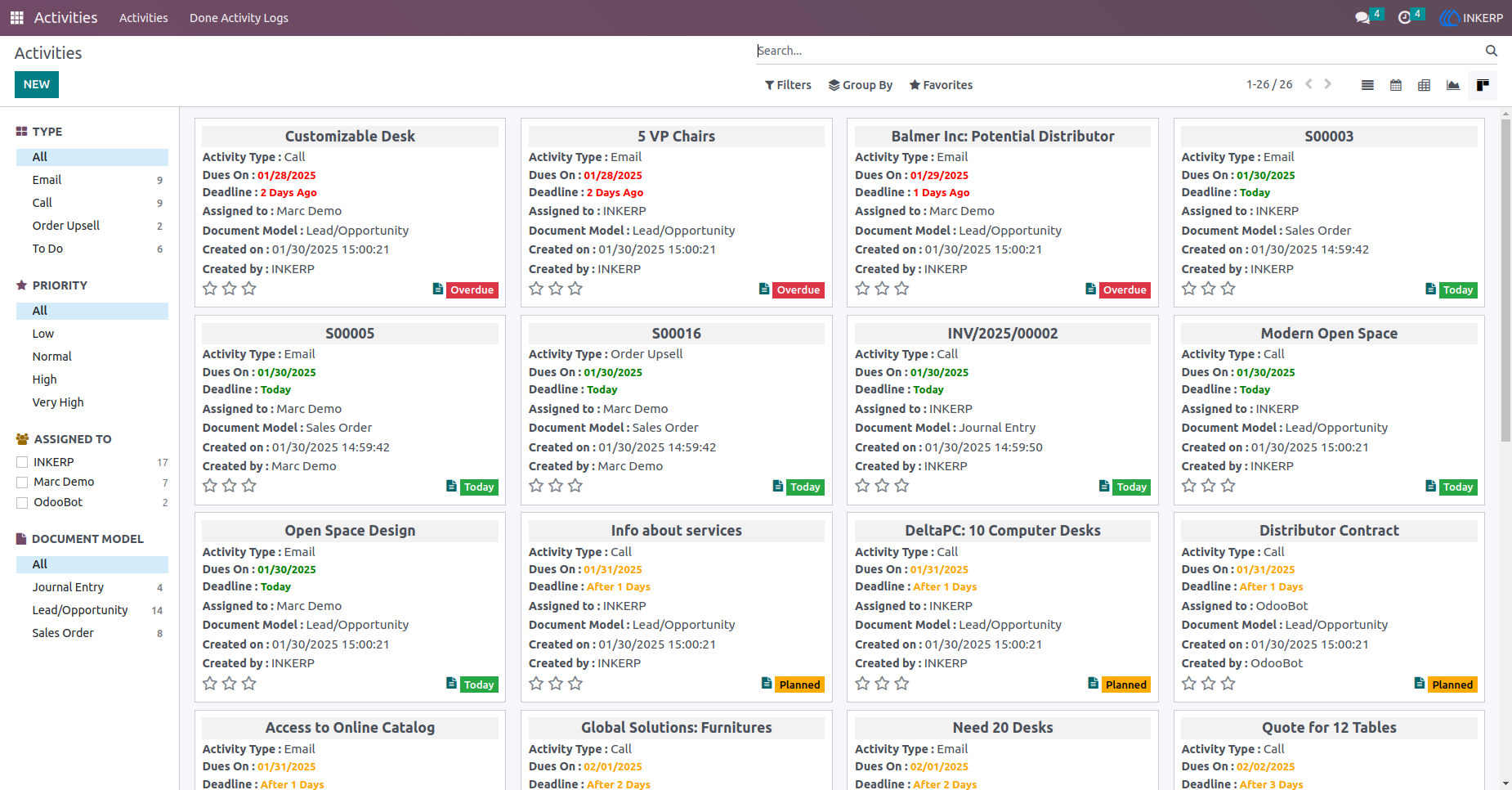
Task: Set first priority star on S00003 card
Action: pos(1189,289)
